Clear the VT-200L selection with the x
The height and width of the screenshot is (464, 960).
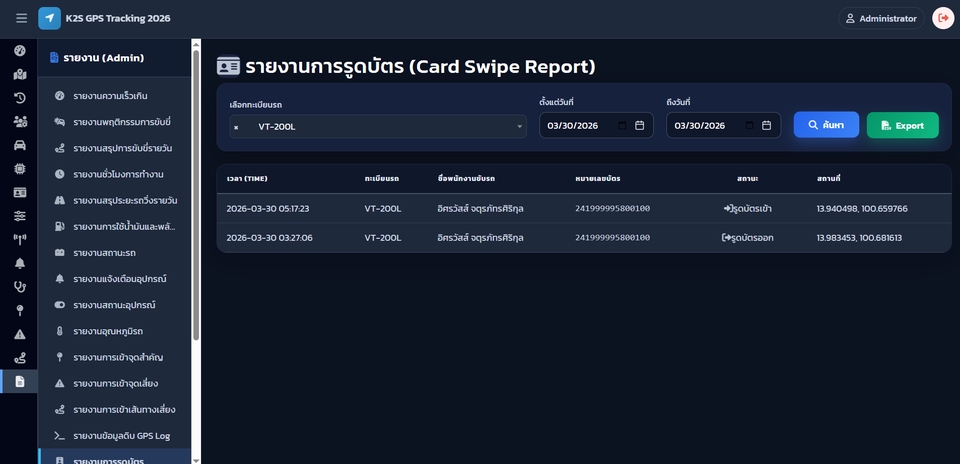(x=236, y=127)
